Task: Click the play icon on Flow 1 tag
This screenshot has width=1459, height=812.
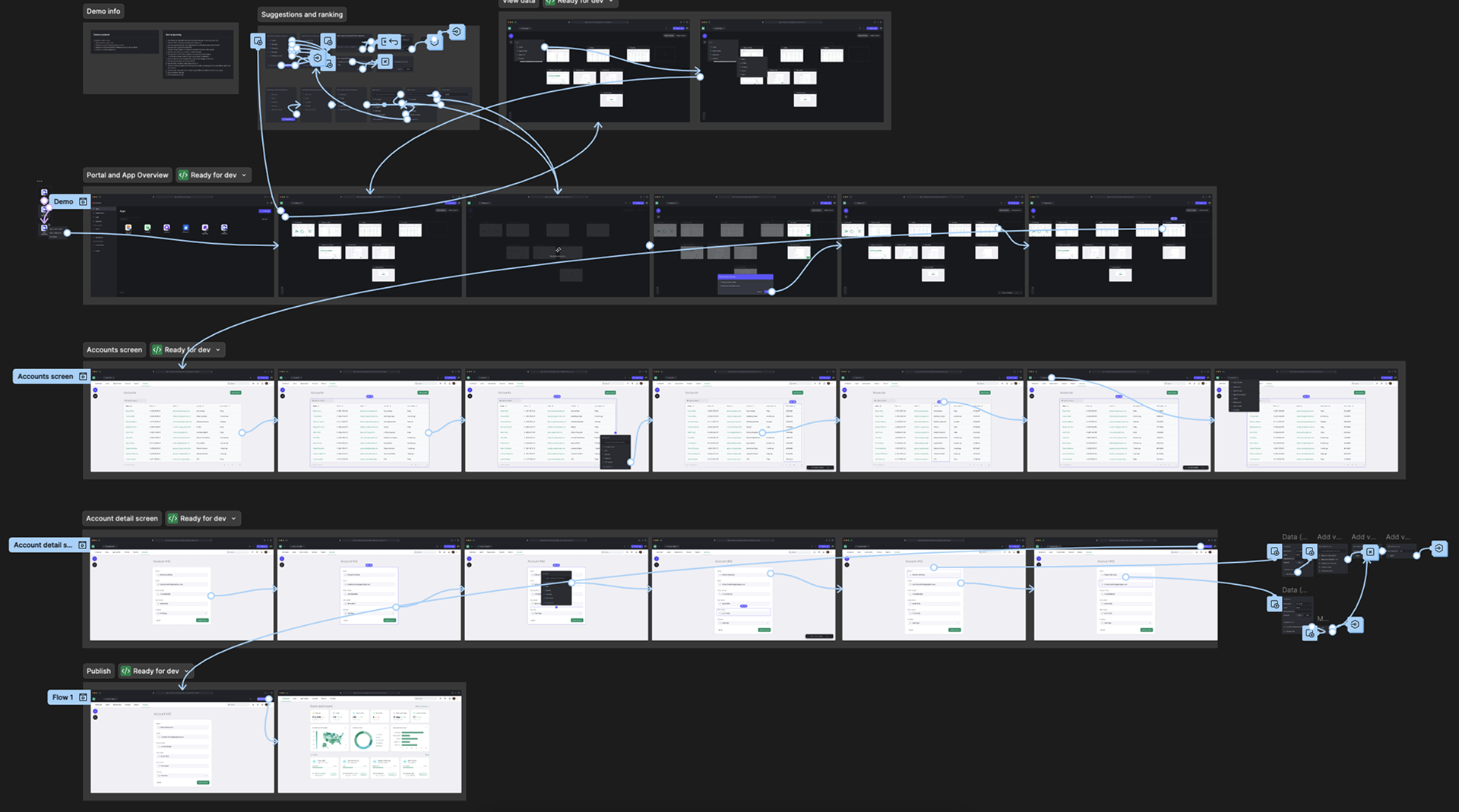Action: (83, 697)
